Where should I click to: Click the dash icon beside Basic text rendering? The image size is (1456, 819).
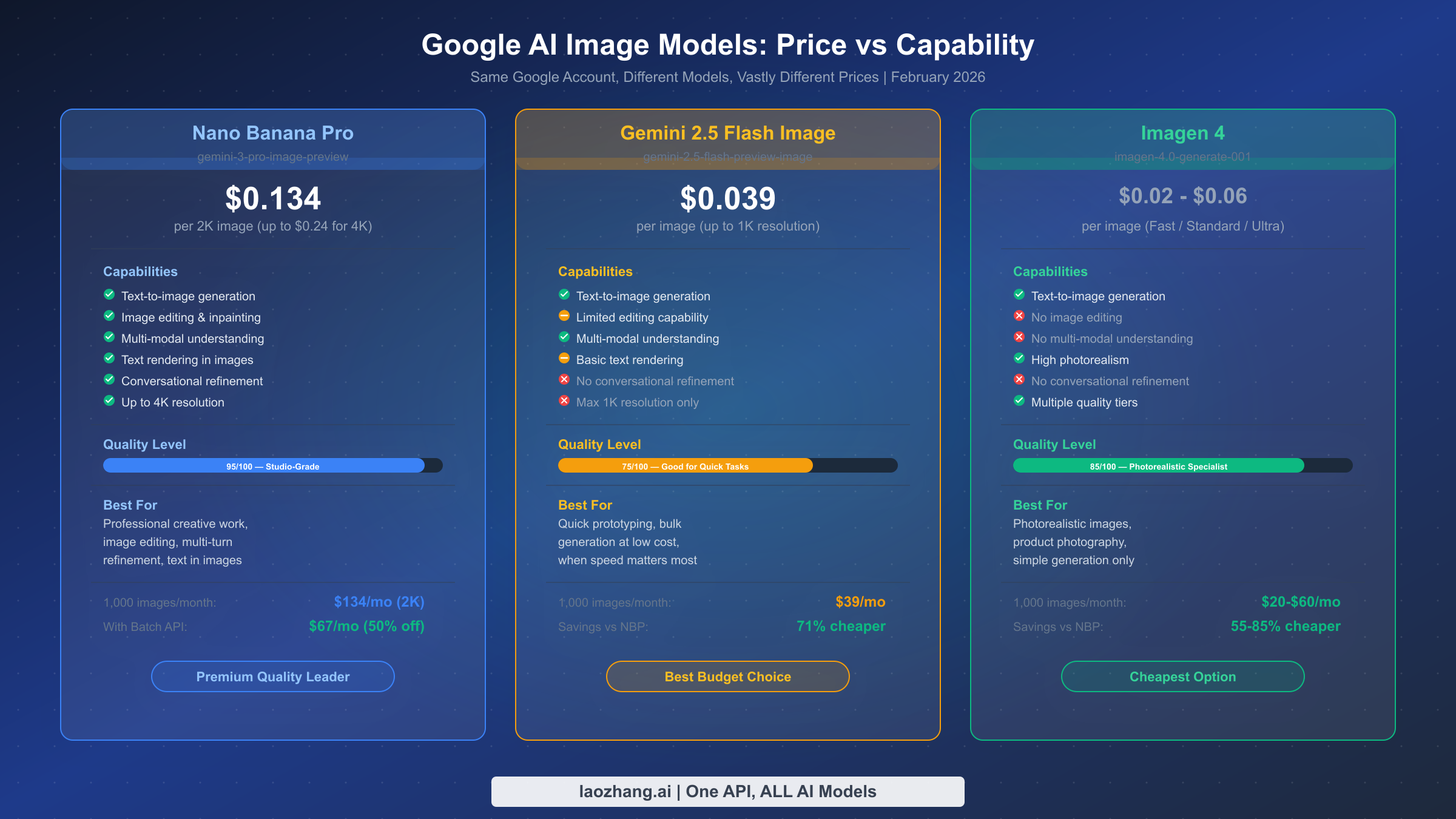pos(564,359)
